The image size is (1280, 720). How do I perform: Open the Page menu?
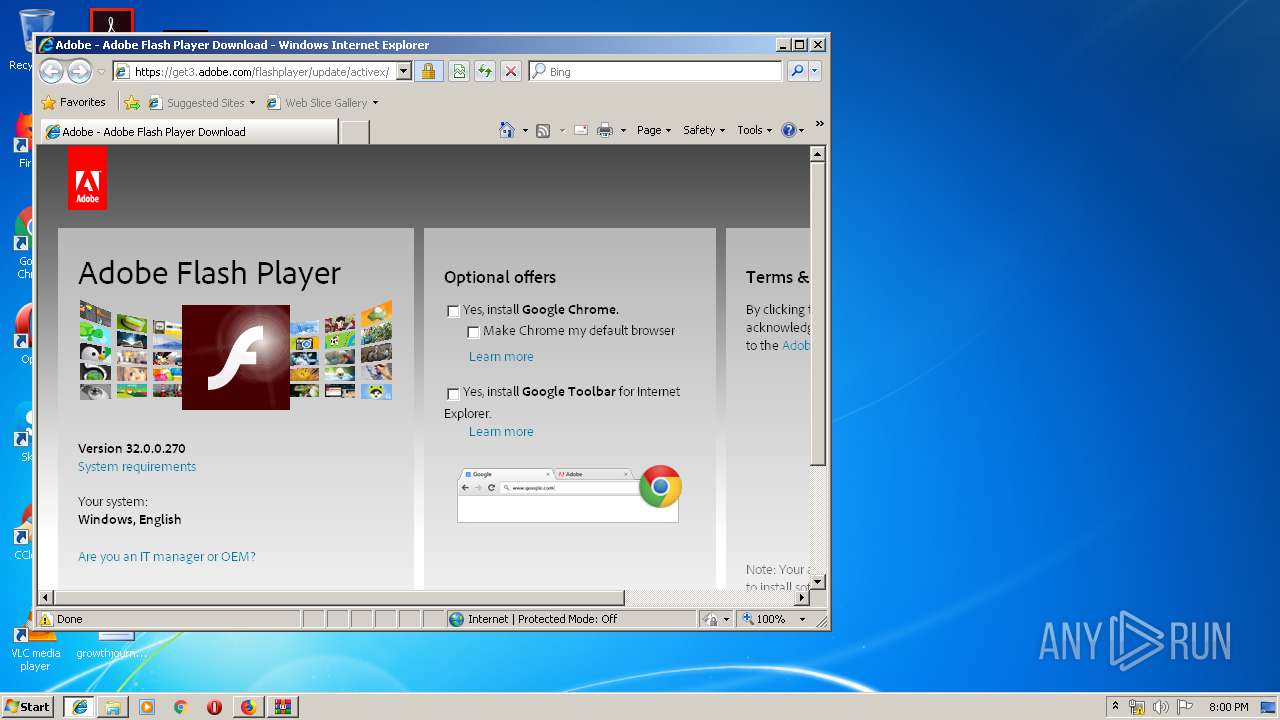[654, 130]
